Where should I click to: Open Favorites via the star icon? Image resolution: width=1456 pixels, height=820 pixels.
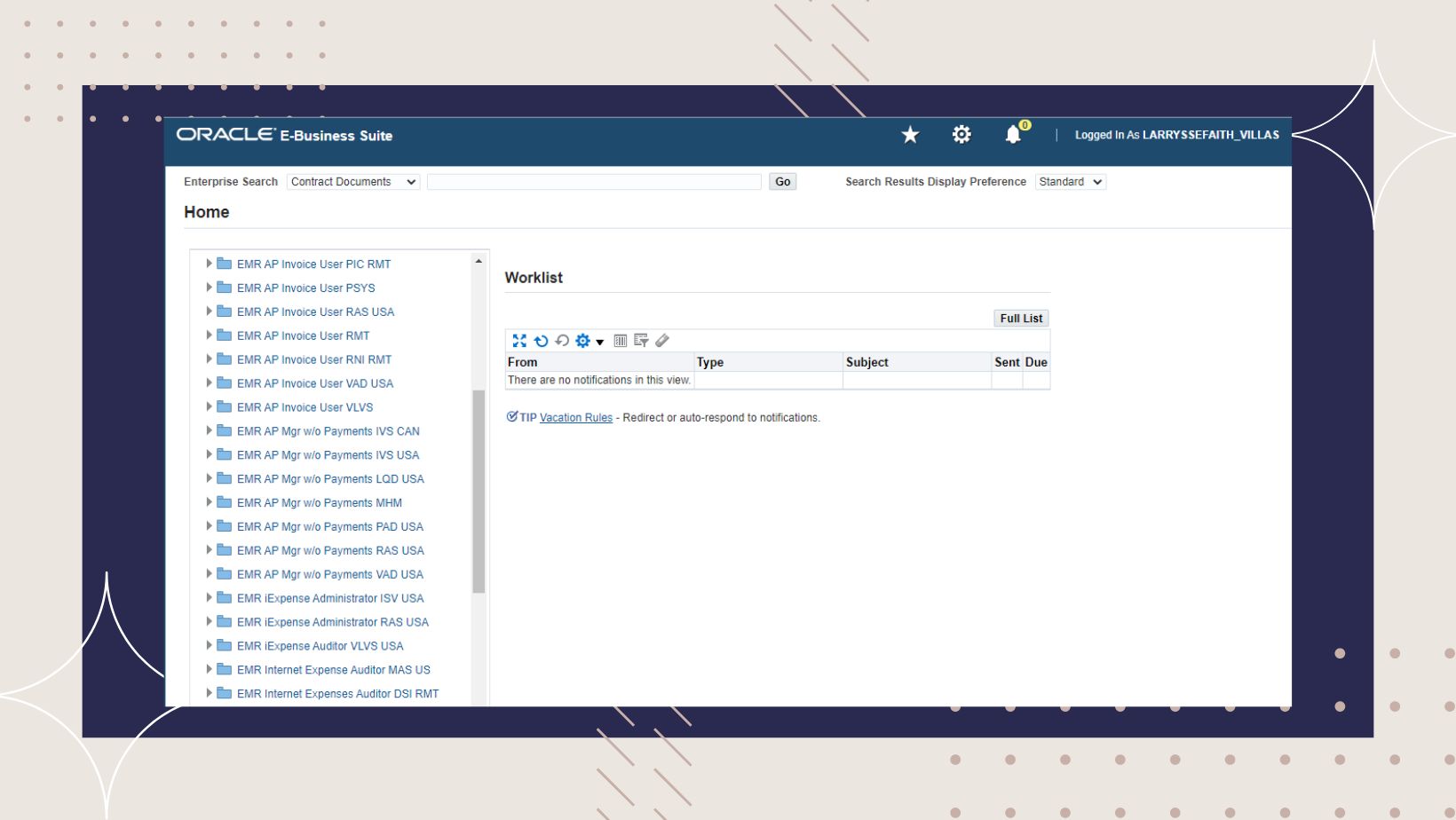click(910, 135)
